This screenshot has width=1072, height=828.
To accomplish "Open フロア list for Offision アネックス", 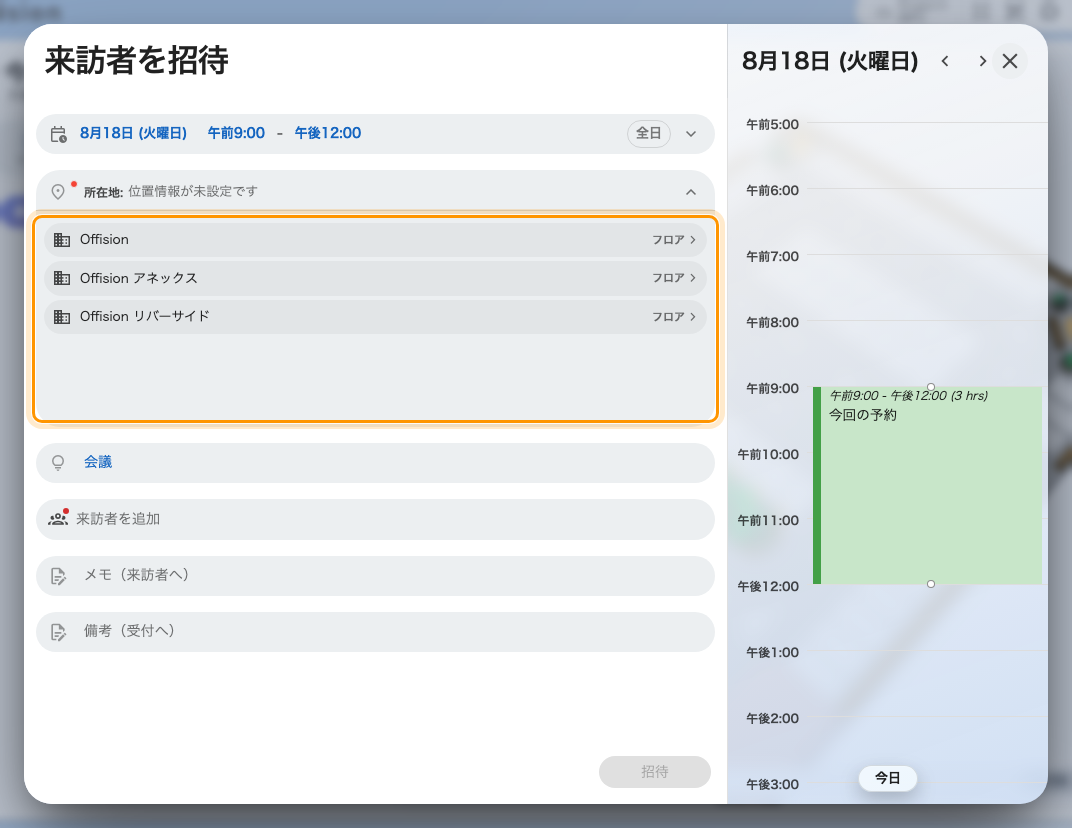I will tap(673, 278).
